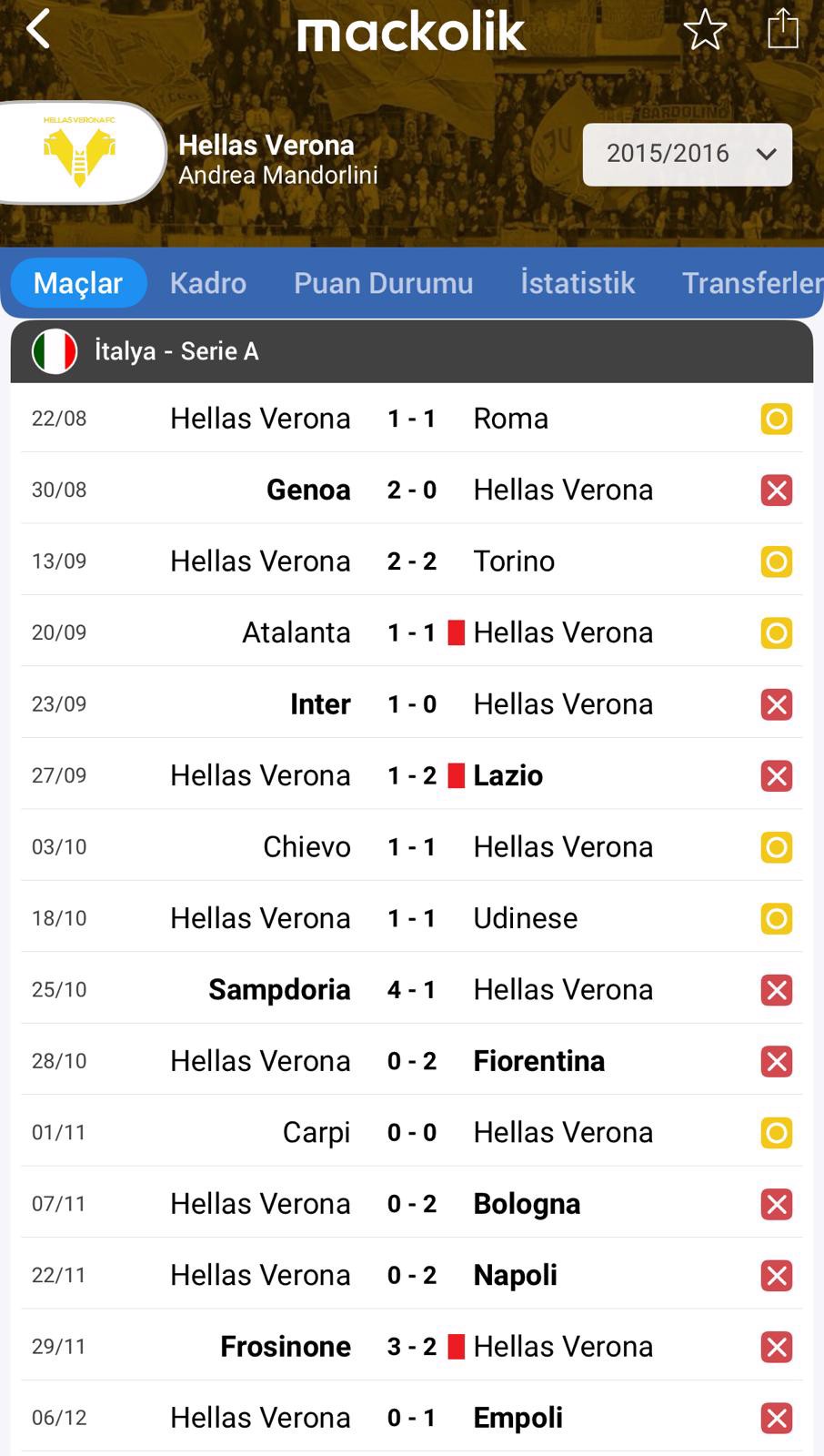This screenshot has height=1456, width=824.
Task: Tap the draw icon for Carpi match
Action: (776, 1133)
